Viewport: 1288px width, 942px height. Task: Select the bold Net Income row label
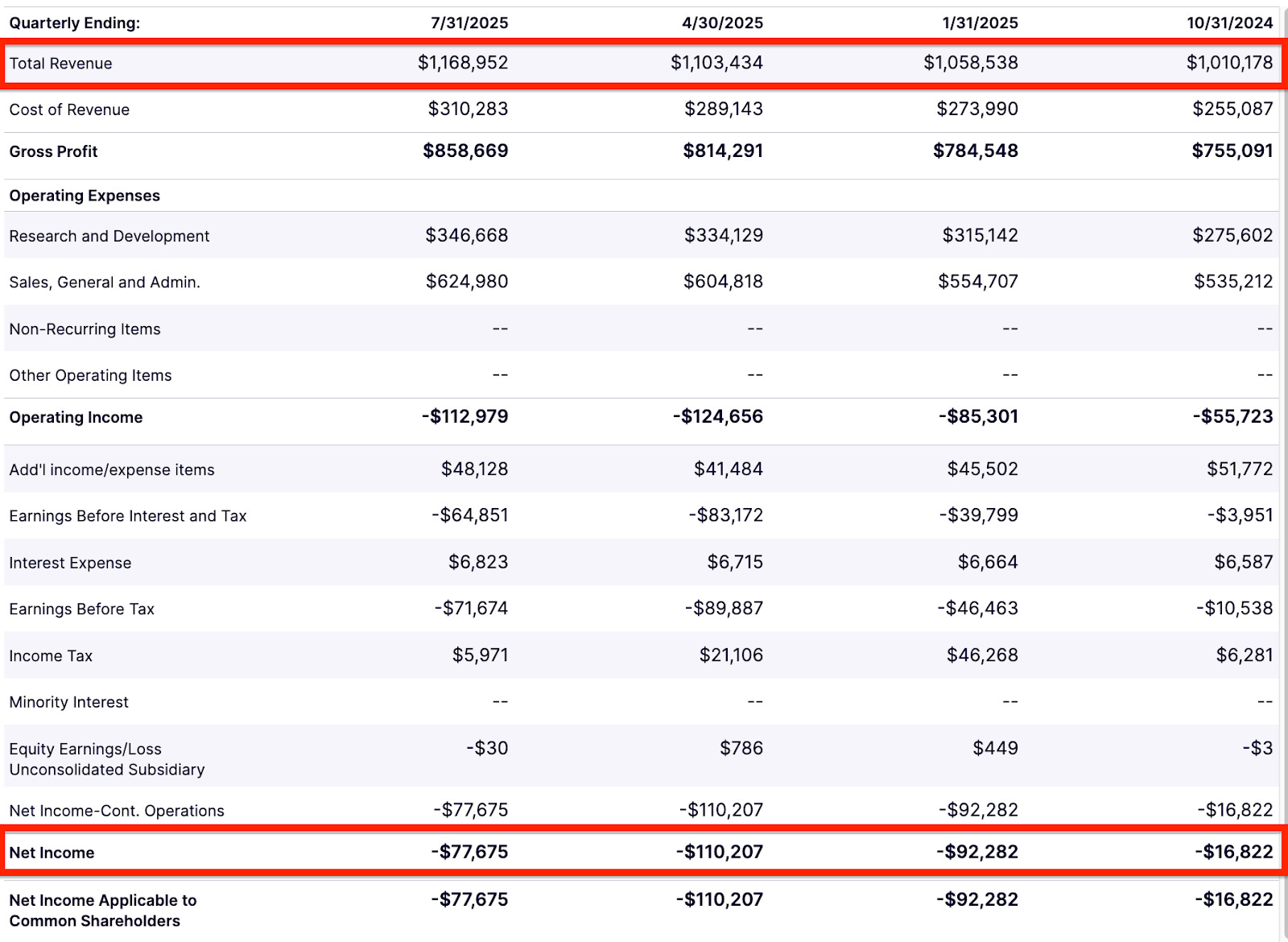tap(52, 853)
